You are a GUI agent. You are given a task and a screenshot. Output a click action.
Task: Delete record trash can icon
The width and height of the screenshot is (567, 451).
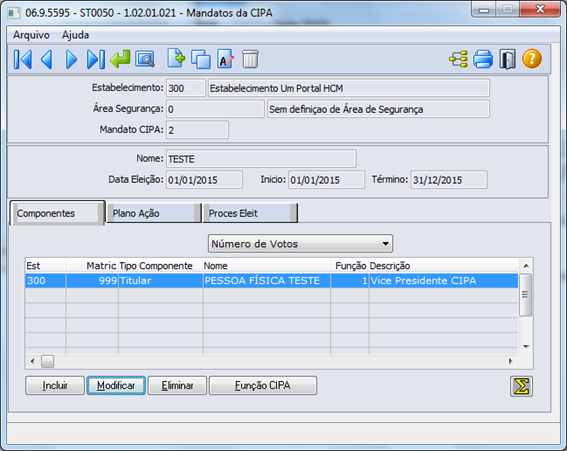[x=250, y=59]
